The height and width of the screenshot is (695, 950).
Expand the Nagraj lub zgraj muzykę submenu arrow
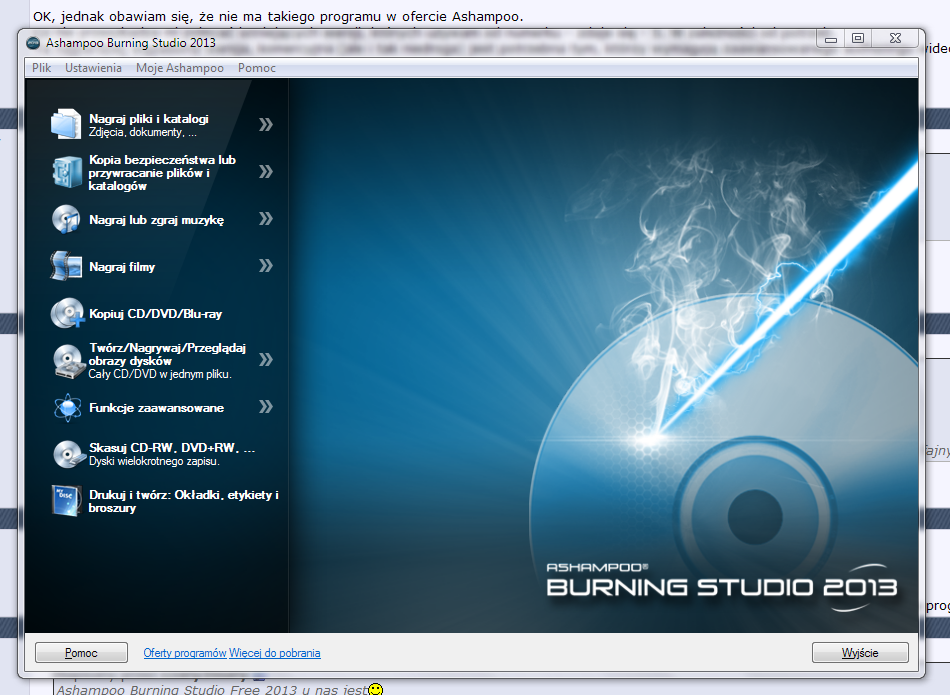click(x=266, y=219)
